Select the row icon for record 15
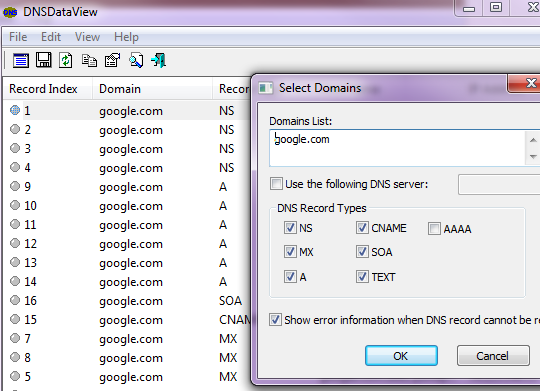This screenshot has width=540, height=391. (15, 319)
